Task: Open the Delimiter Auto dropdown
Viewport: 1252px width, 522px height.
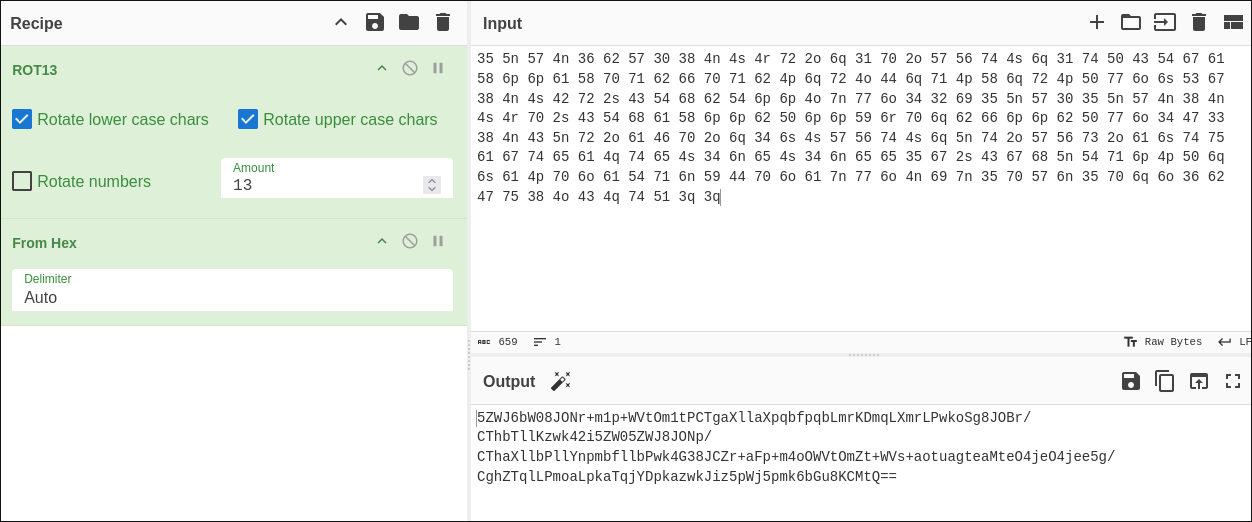Action: click(232, 297)
